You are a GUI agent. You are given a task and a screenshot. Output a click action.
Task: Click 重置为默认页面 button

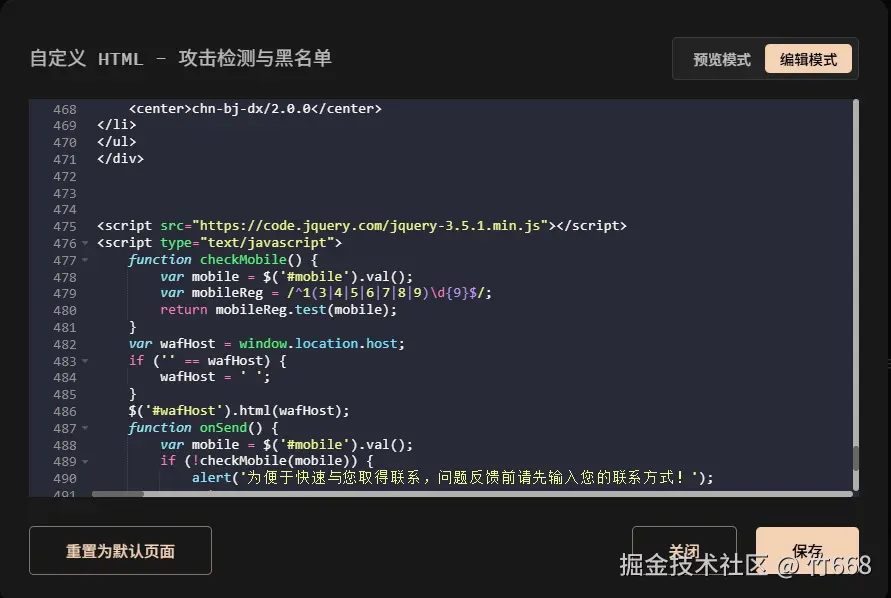click(120, 550)
